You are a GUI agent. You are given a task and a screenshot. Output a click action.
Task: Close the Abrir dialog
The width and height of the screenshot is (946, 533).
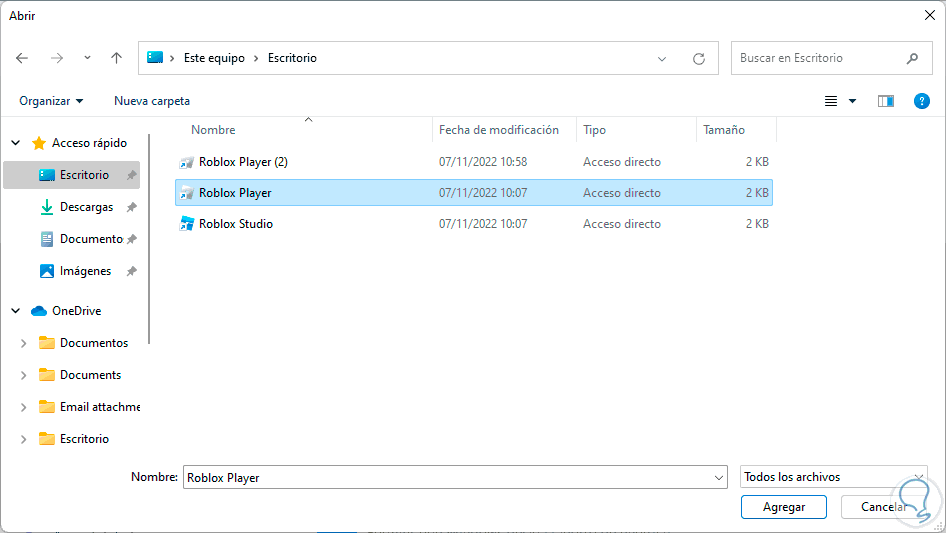[x=930, y=15]
